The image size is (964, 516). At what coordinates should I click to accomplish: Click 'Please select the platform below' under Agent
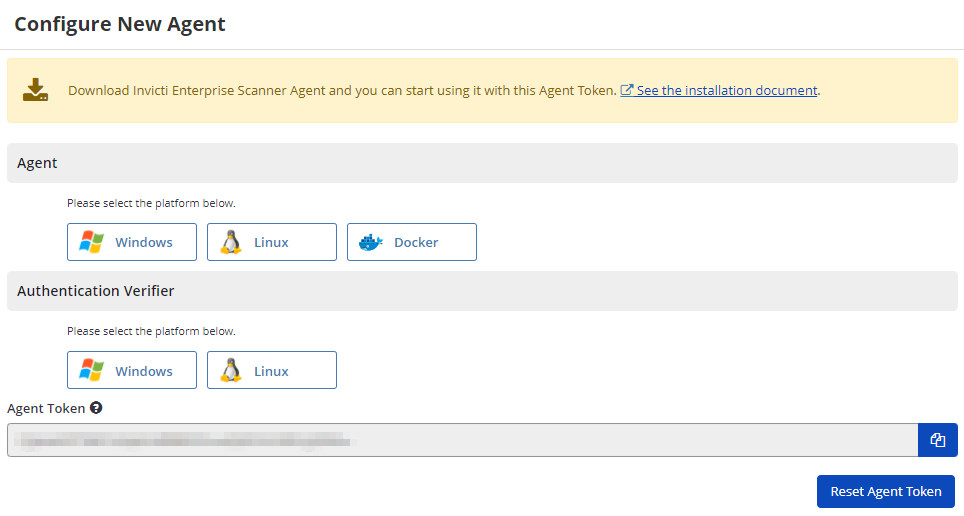click(151, 203)
